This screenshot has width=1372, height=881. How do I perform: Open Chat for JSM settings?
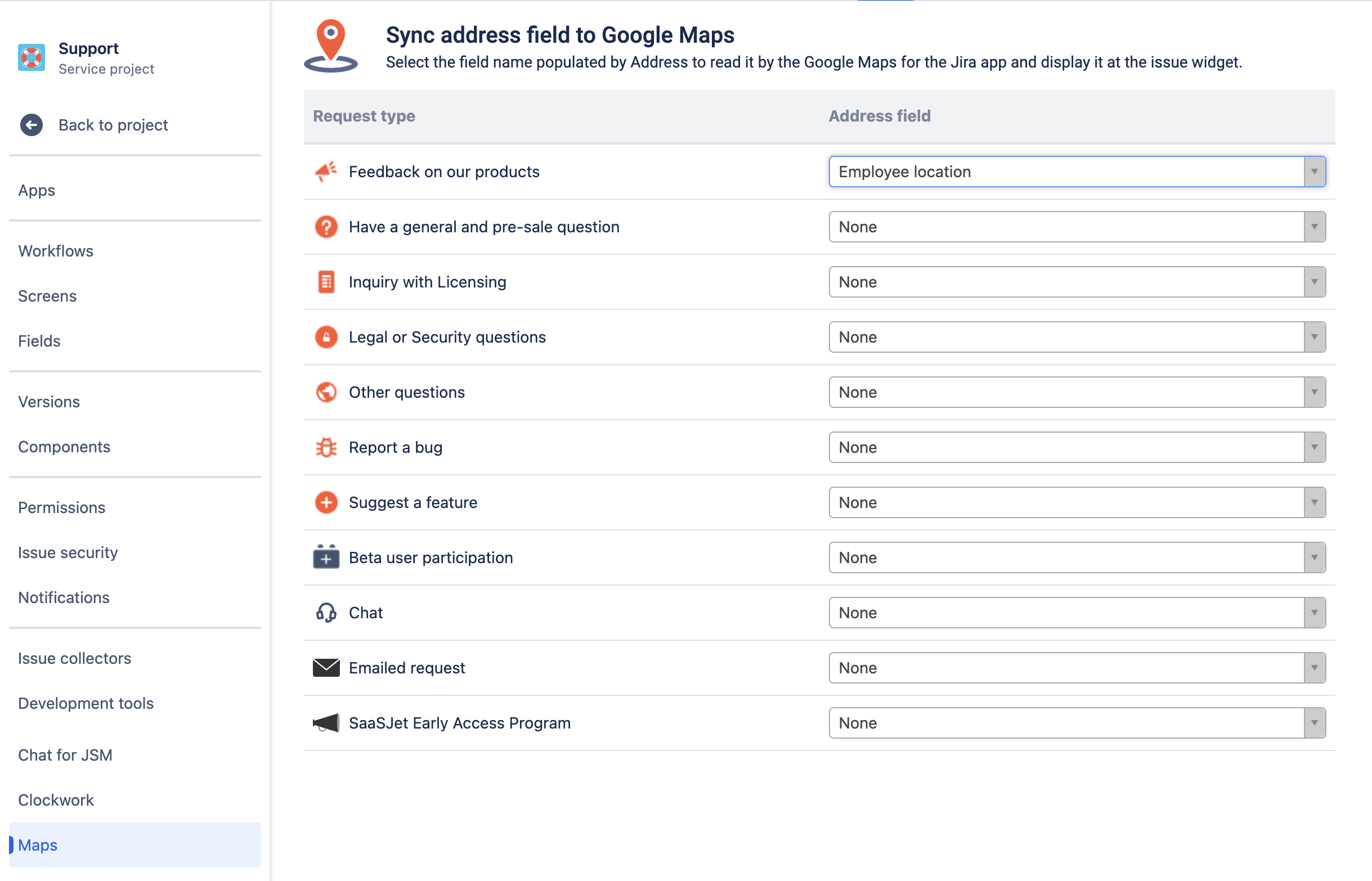[x=65, y=755]
